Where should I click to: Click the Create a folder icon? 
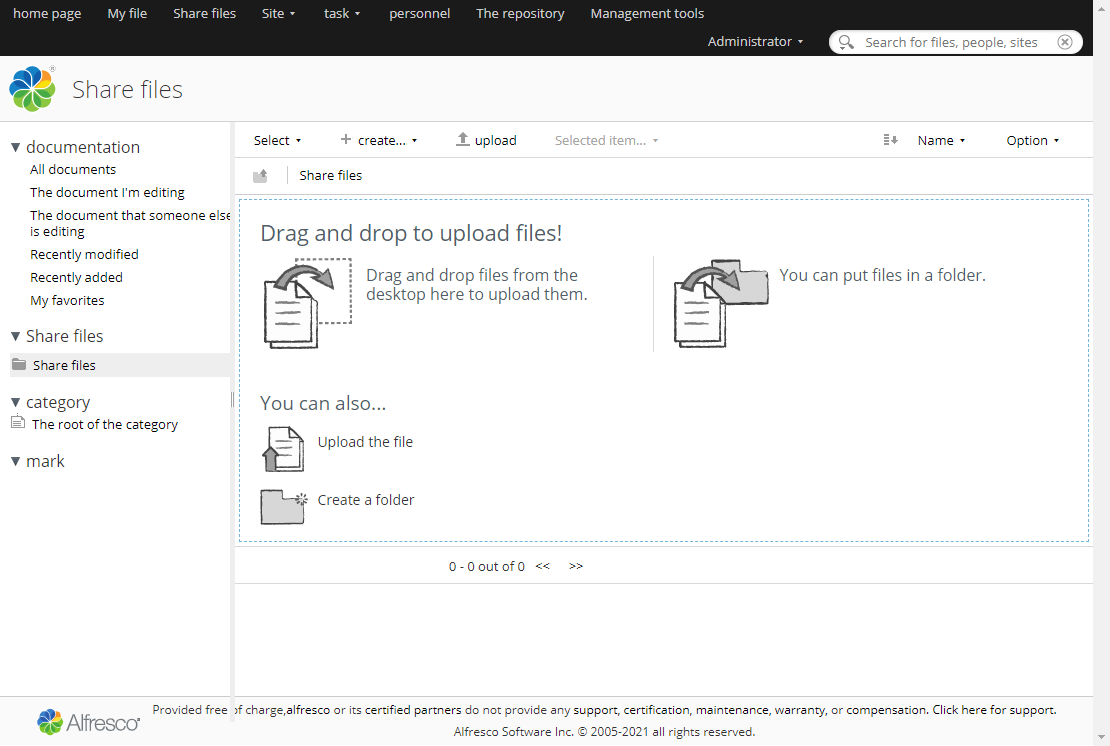[x=283, y=507]
